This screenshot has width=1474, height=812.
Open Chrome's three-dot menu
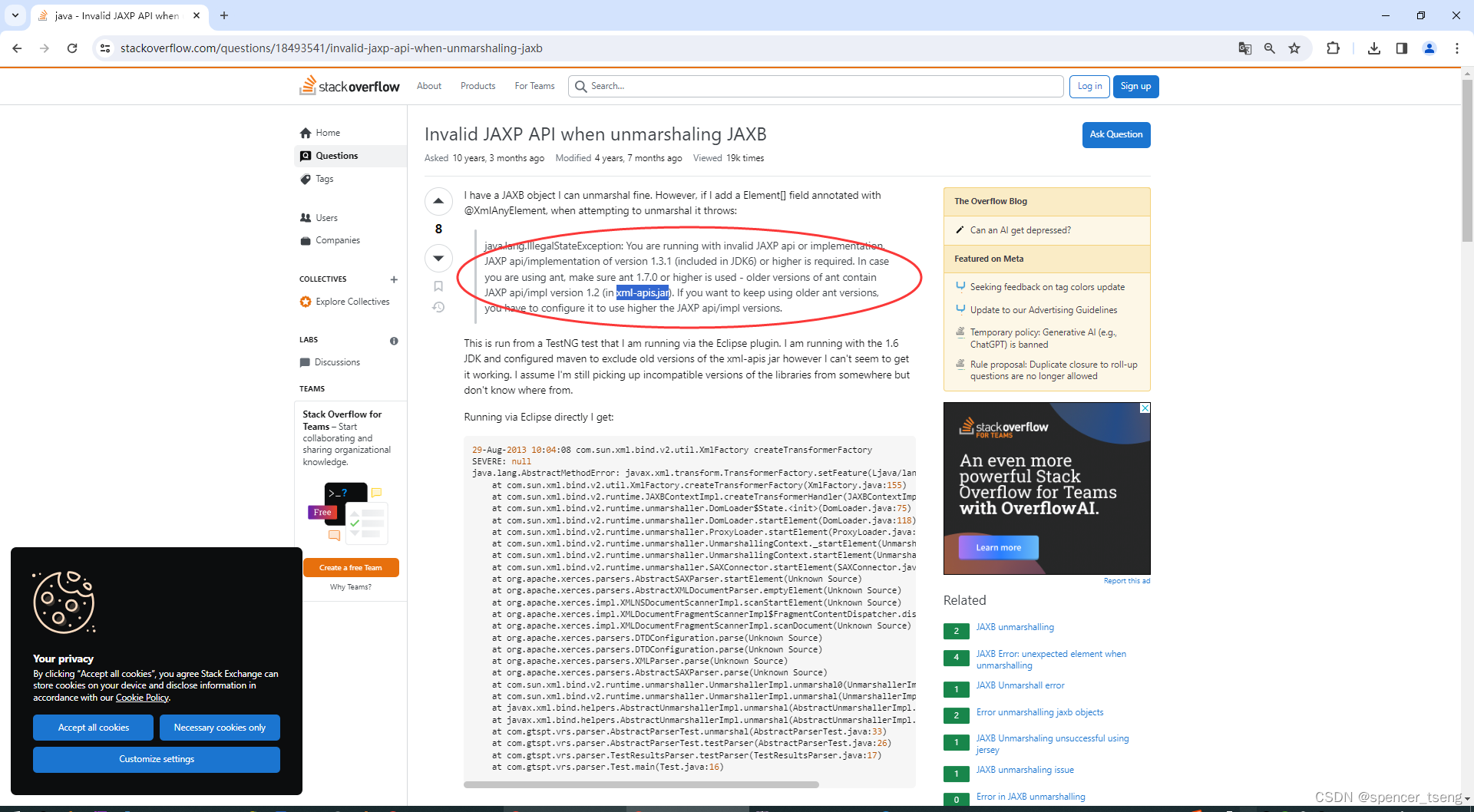(1458, 48)
